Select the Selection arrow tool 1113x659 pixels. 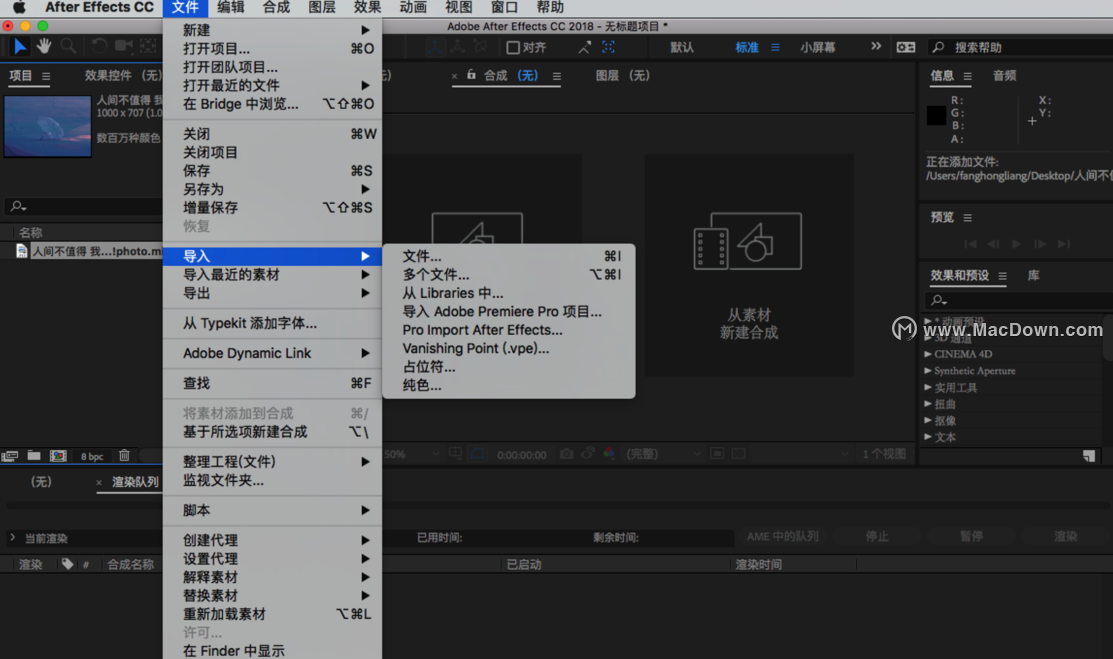20,47
